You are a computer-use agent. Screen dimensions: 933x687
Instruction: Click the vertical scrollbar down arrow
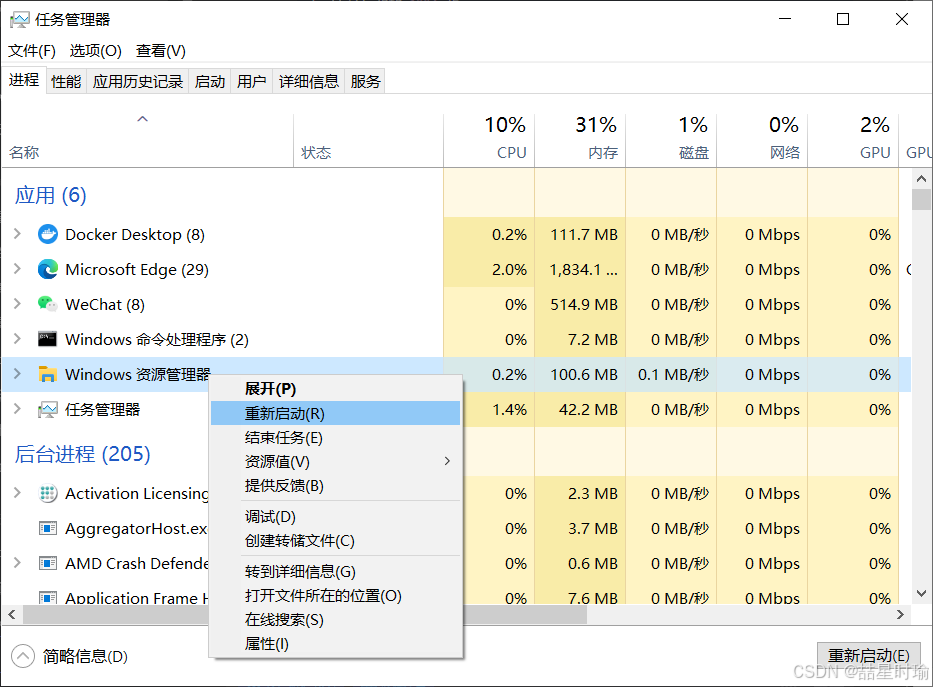click(x=921, y=594)
